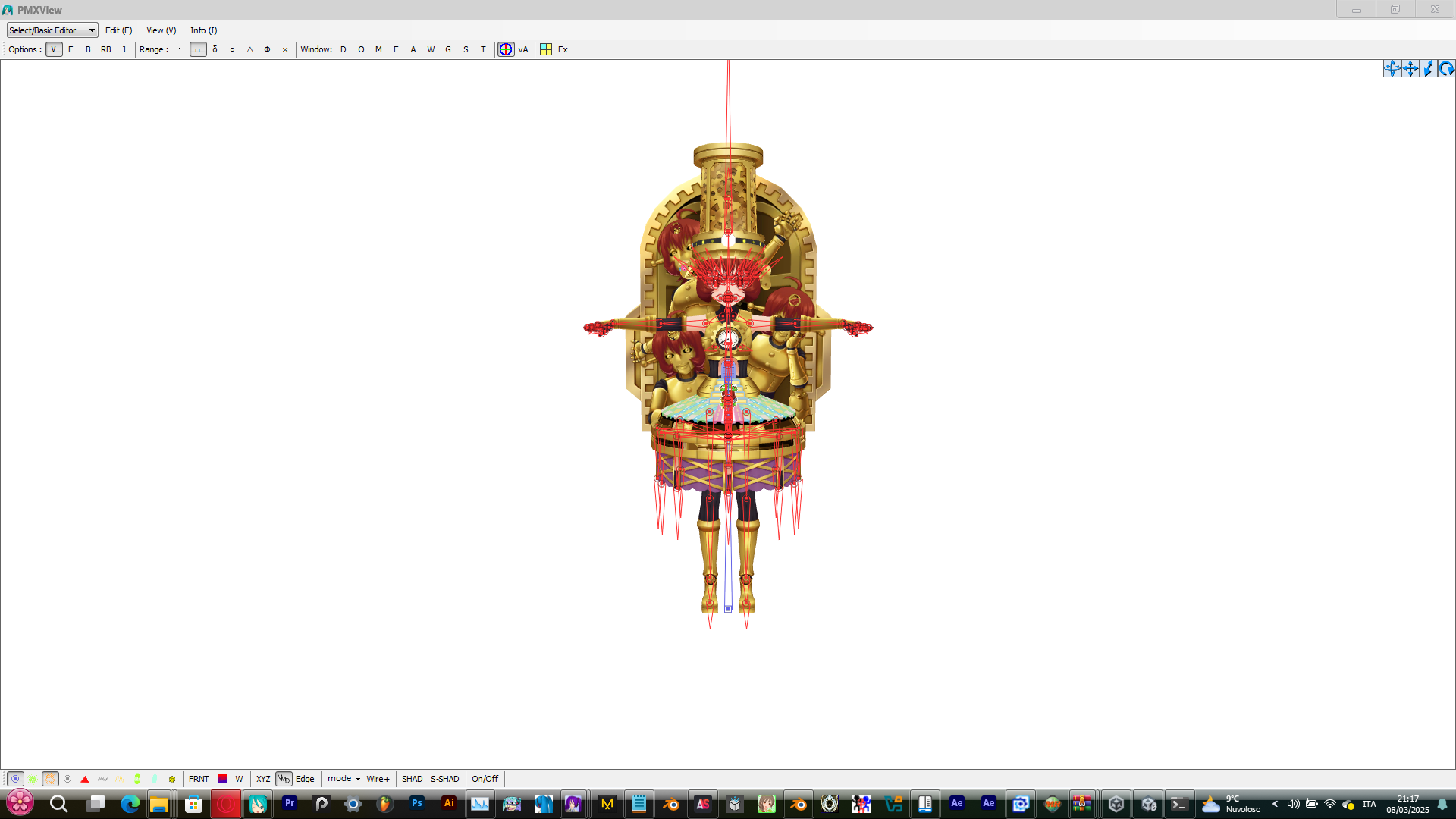Click the rotate-view navigation icon
The width and height of the screenshot is (1456, 819).
[1447, 69]
